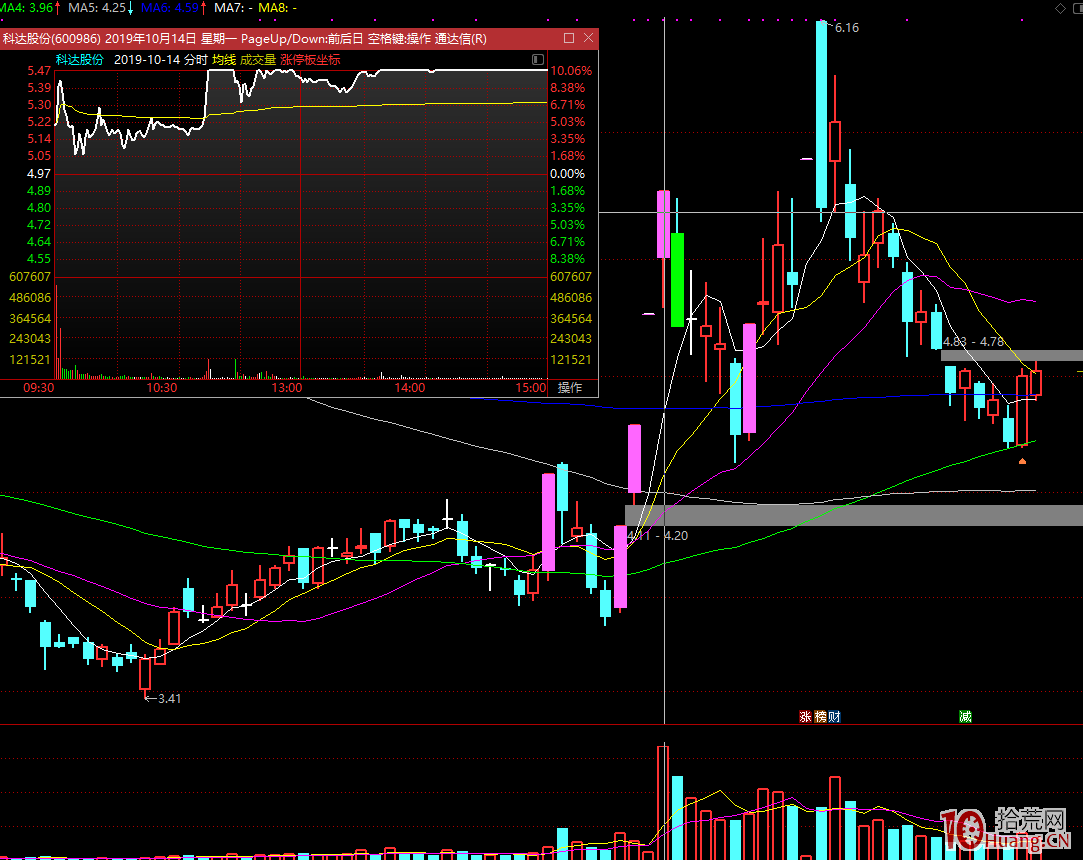Click the 10:30 time axis label
The height and width of the screenshot is (860, 1083).
point(162,388)
